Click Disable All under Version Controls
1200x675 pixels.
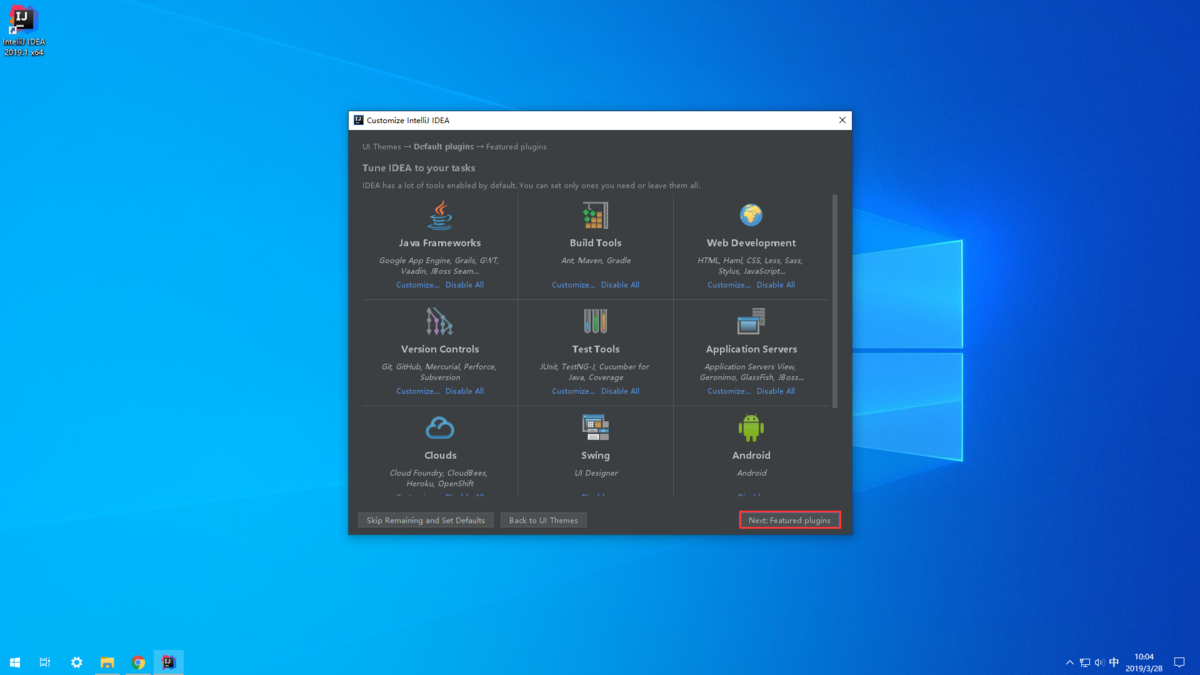(465, 391)
